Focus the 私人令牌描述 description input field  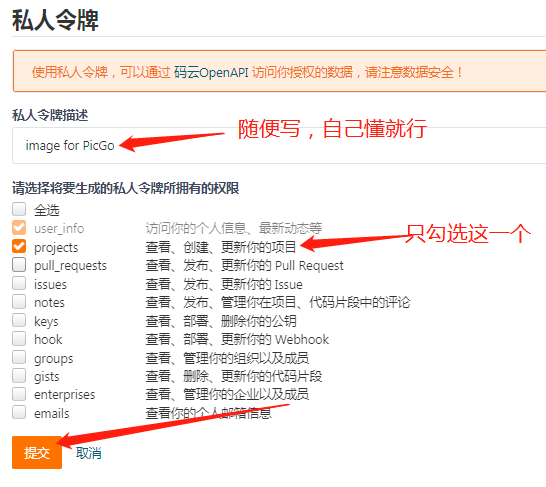[x=279, y=146]
